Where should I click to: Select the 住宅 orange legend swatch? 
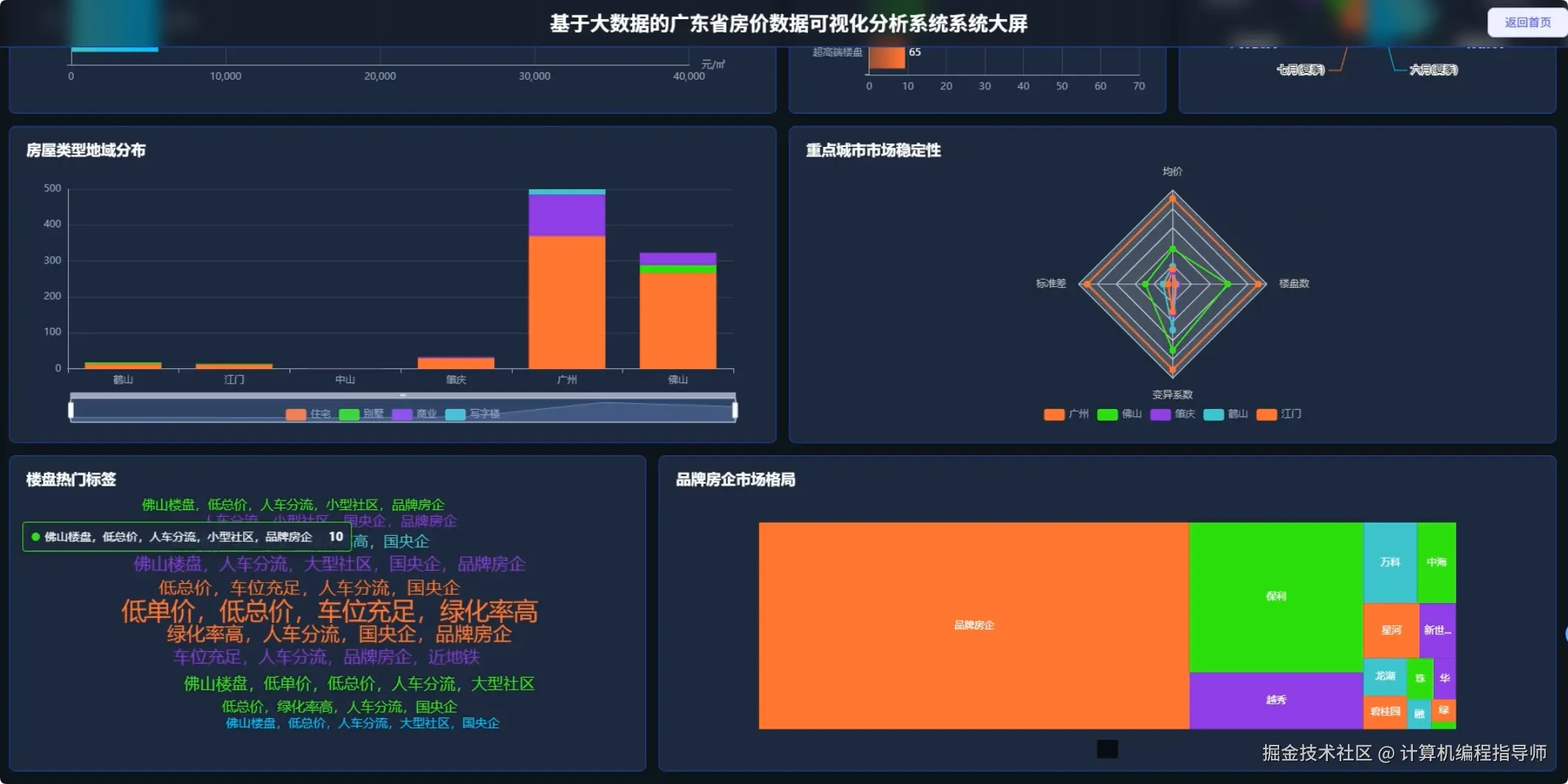pyautogui.click(x=298, y=414)
